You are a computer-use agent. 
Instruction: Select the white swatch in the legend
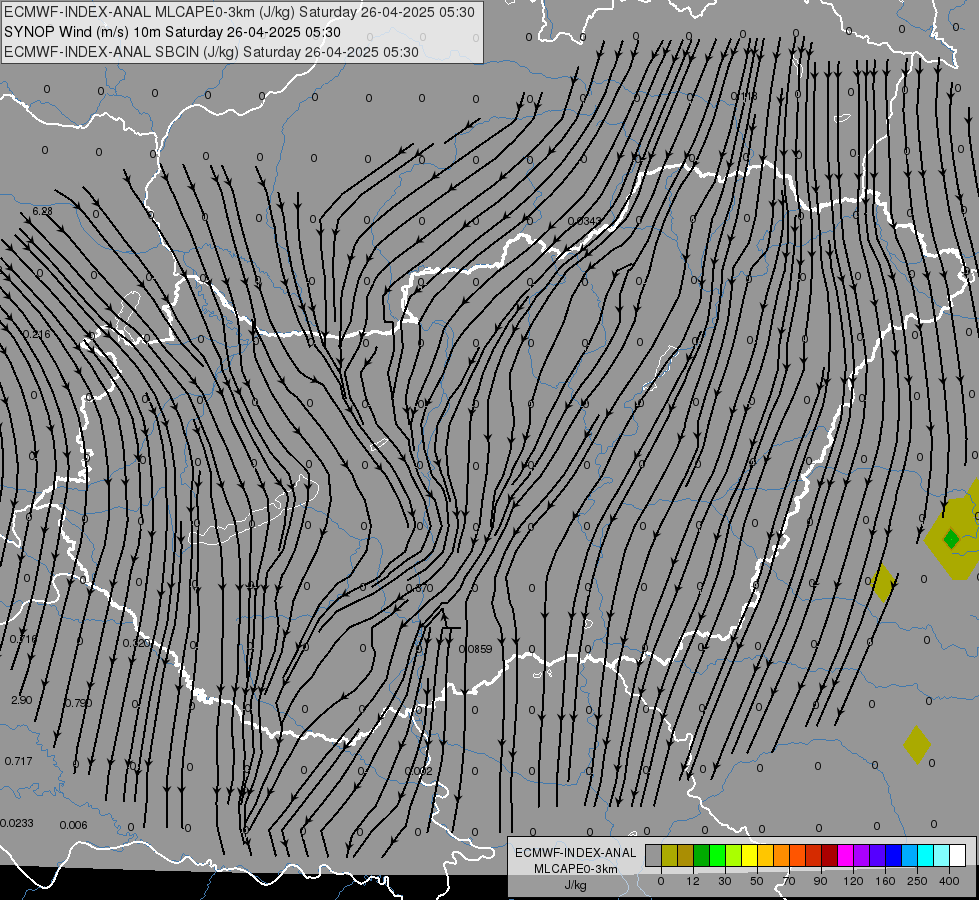958,855
